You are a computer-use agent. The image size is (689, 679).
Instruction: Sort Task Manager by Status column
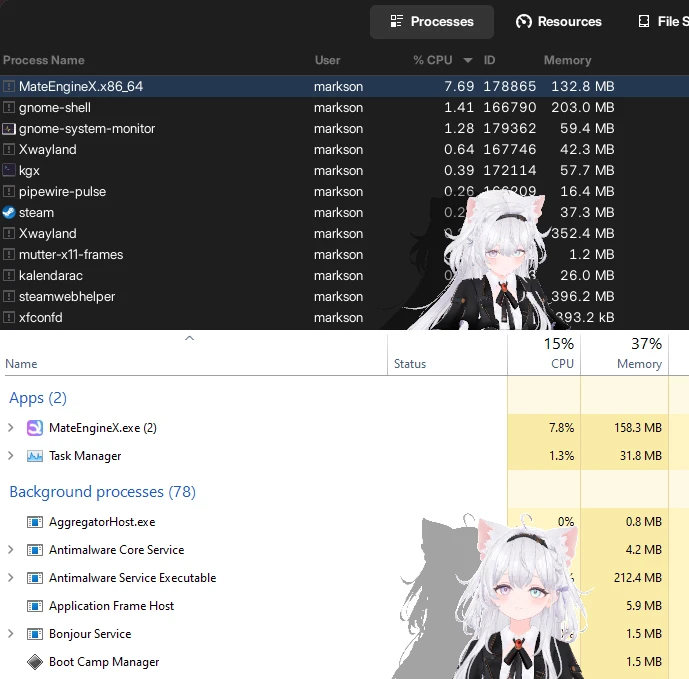coord(410,364)
